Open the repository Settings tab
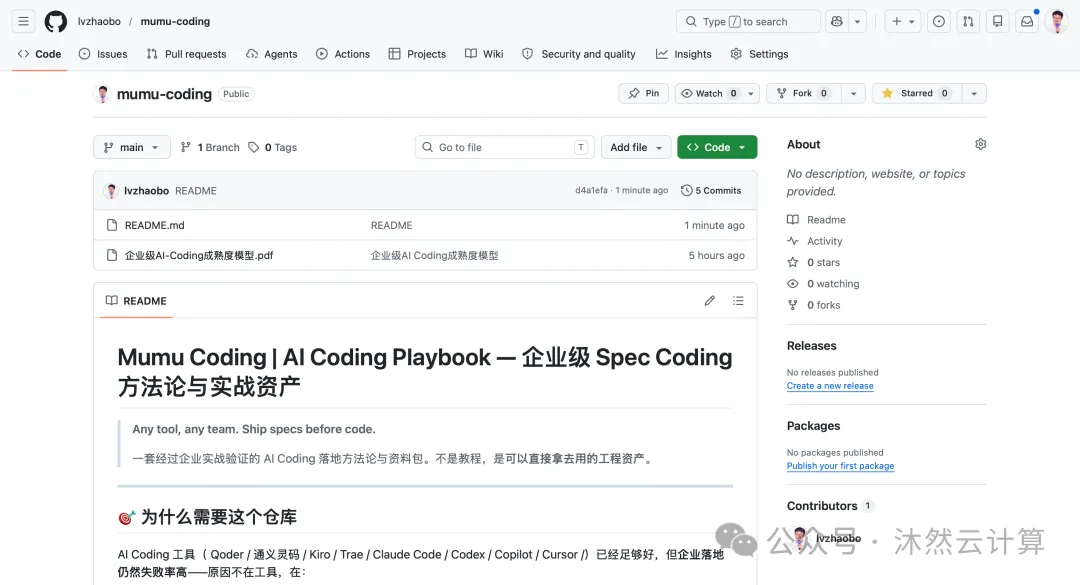Viewport: 1080px width, 585px height. point(760,54)
